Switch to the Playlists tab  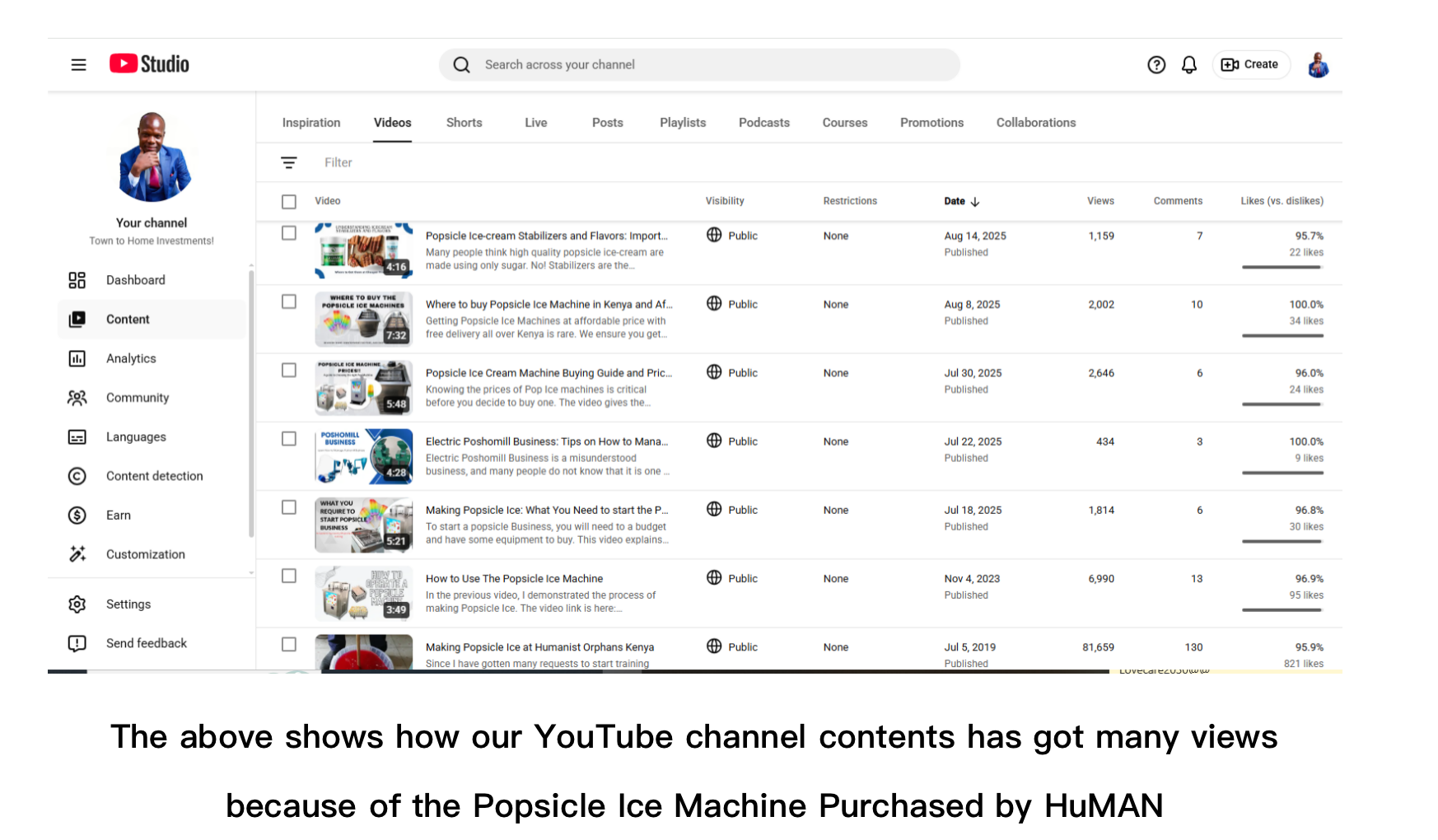[x=683, y=123]
